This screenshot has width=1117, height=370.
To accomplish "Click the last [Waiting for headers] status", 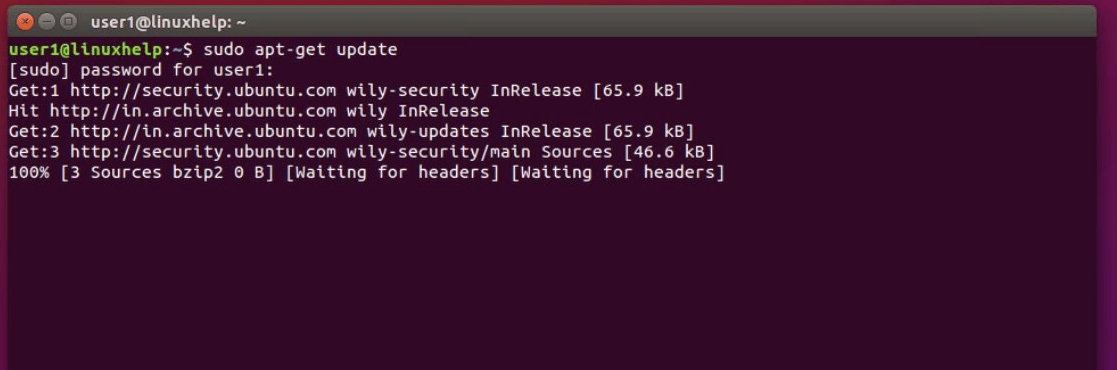I will coord(618,173).
